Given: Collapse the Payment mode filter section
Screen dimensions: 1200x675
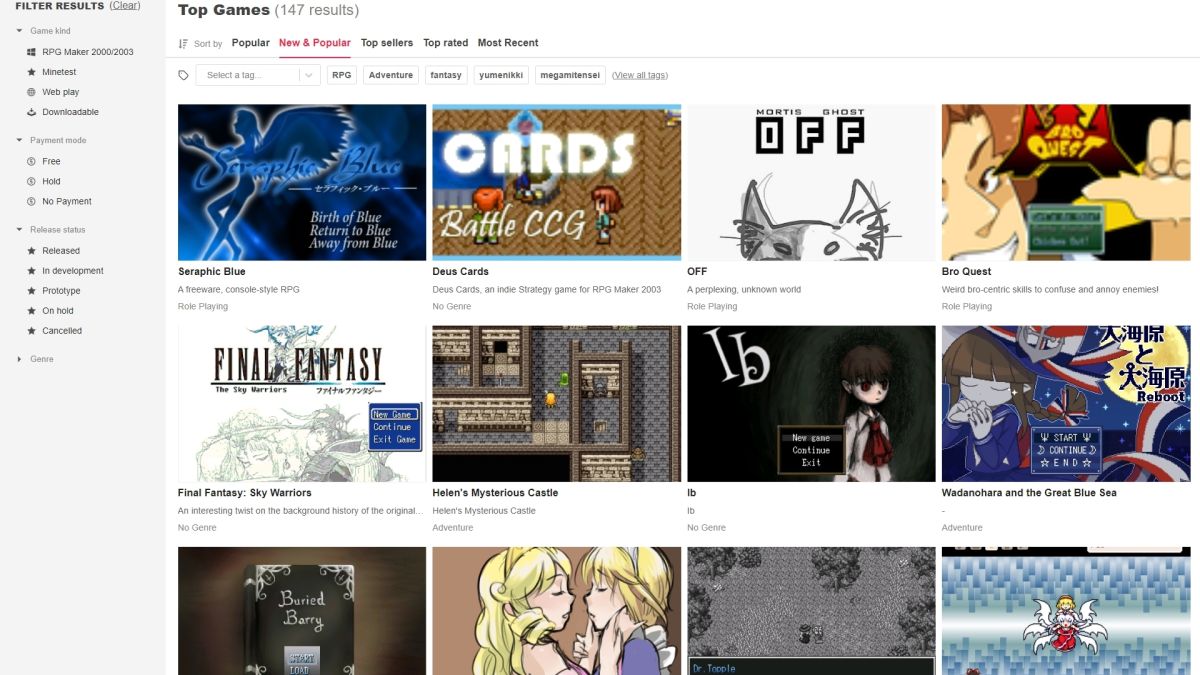Looking at the screenshot, I should [57, 141].
